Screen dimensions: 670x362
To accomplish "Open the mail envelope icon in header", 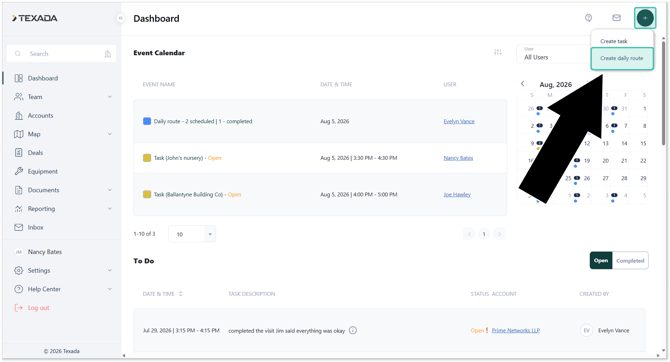I will click(616, 18).
